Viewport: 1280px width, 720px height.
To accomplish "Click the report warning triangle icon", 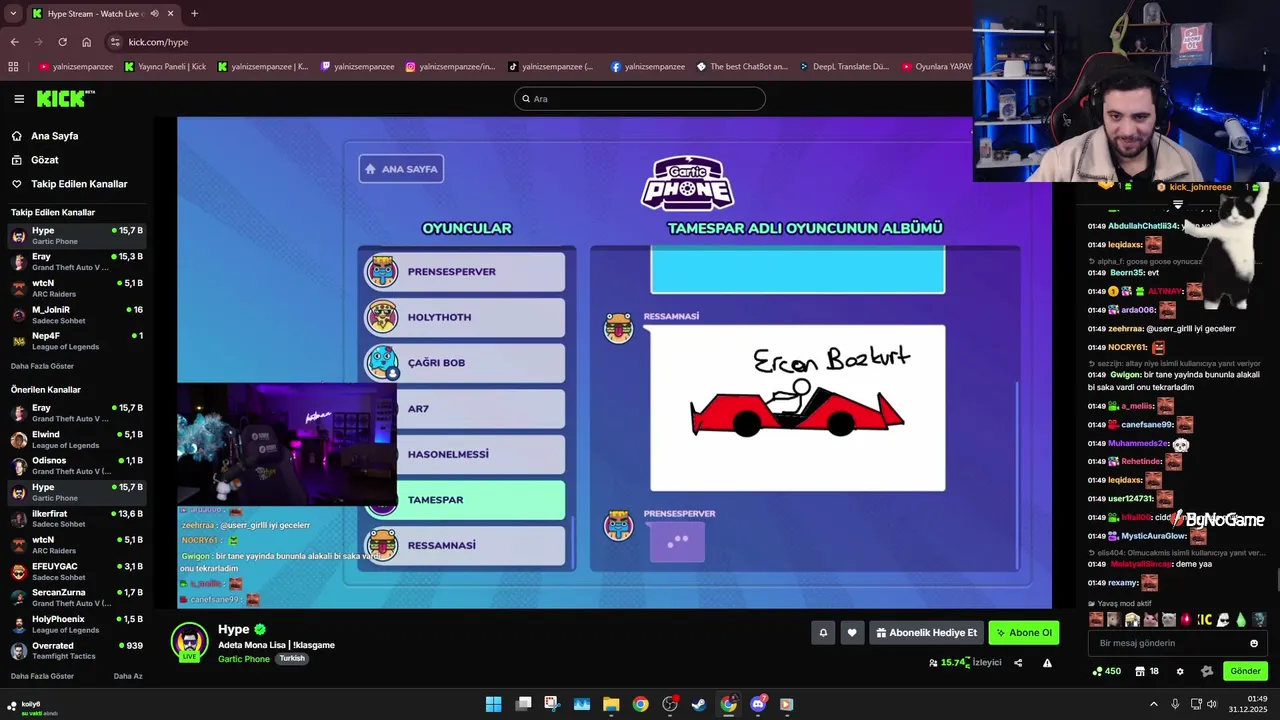I will 1047,662.
